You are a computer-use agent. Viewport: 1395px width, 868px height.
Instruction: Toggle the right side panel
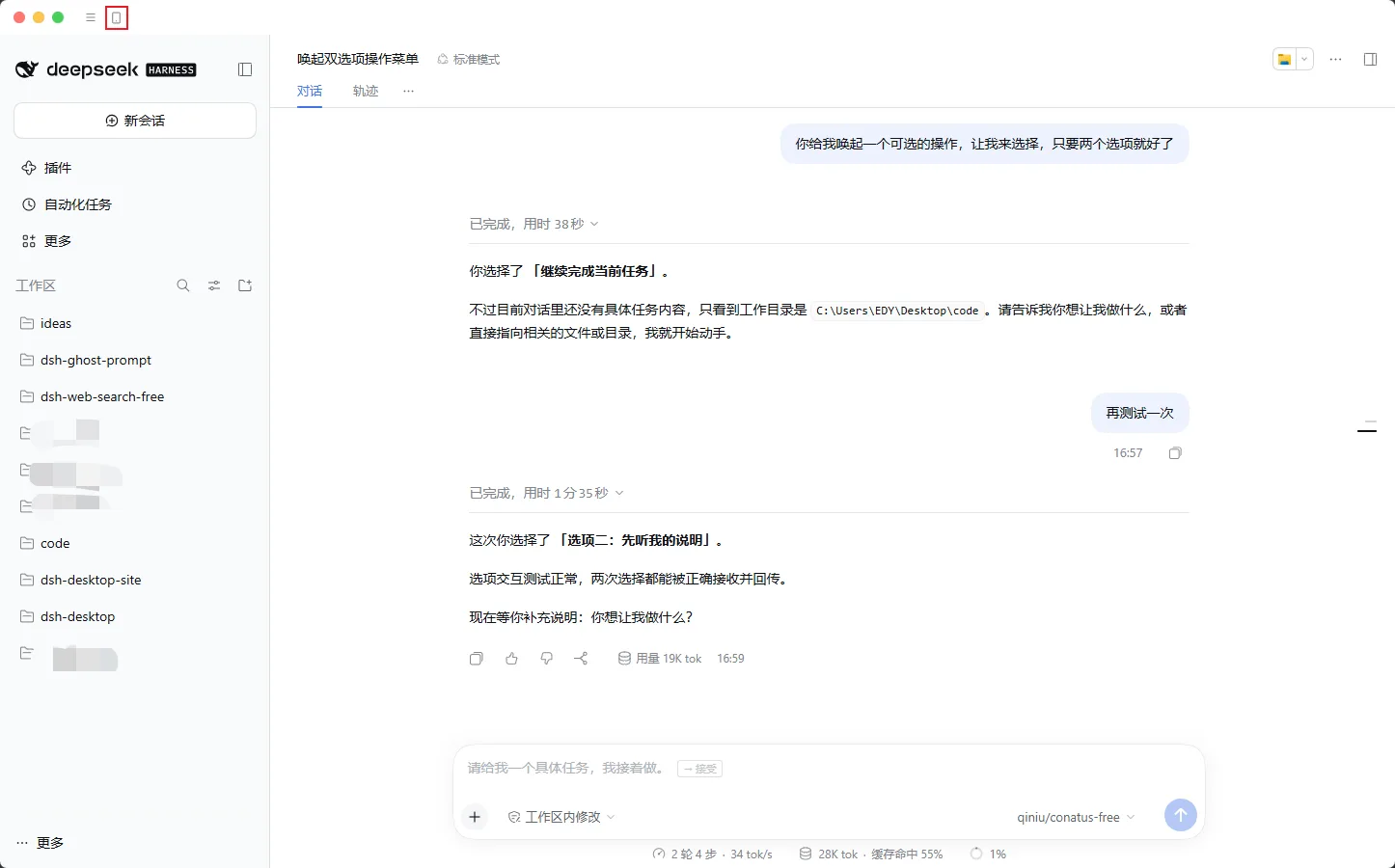(x=1370, y=59)
